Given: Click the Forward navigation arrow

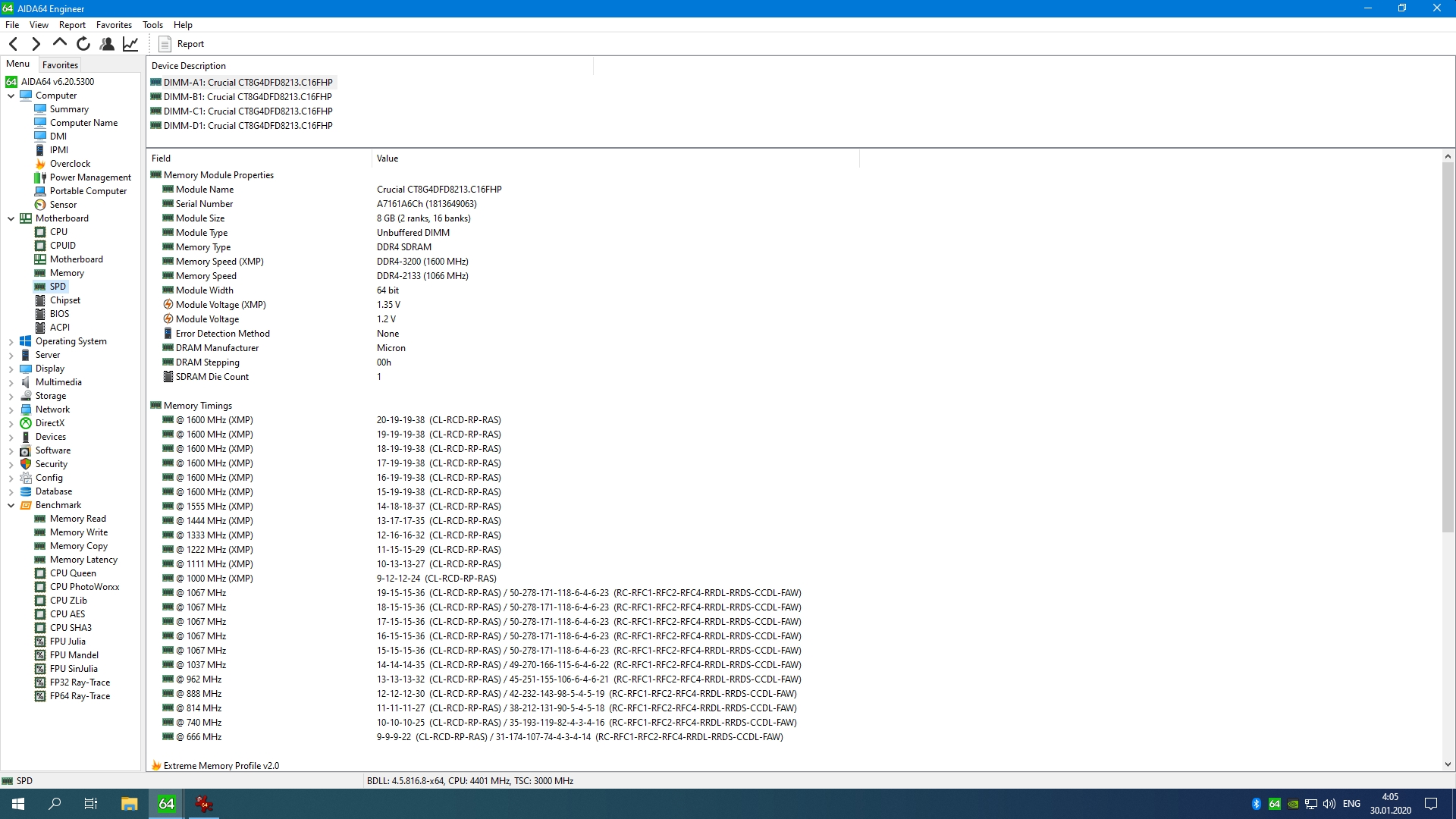Looking at the screenshot, I should 36,44.
